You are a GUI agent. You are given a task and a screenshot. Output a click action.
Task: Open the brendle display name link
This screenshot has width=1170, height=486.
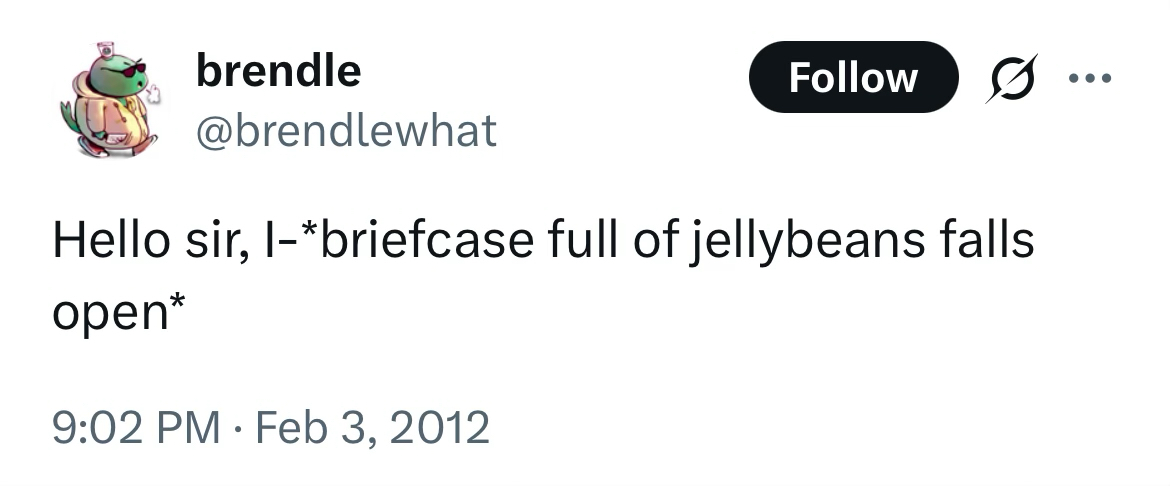(278, 71)
